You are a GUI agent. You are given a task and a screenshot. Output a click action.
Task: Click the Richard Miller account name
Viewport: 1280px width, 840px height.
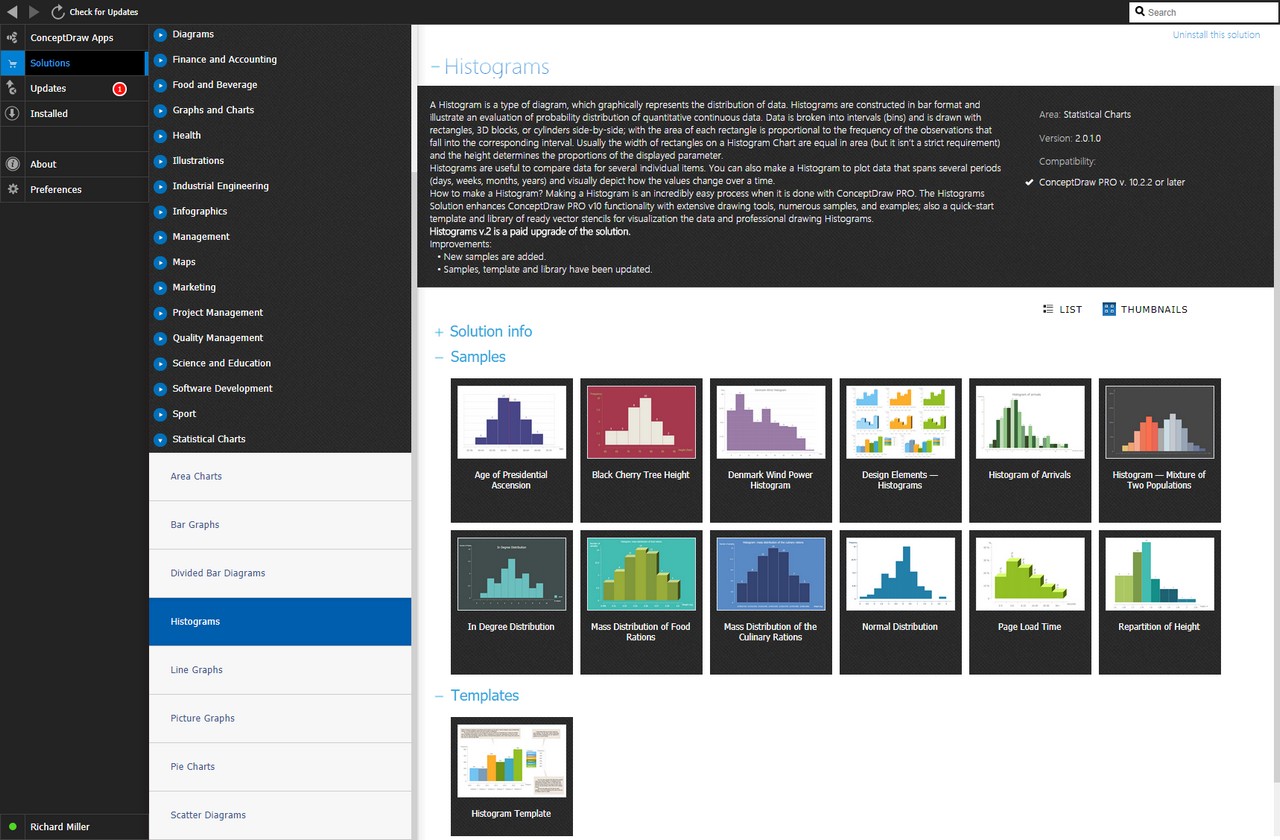tap(60, 827)
